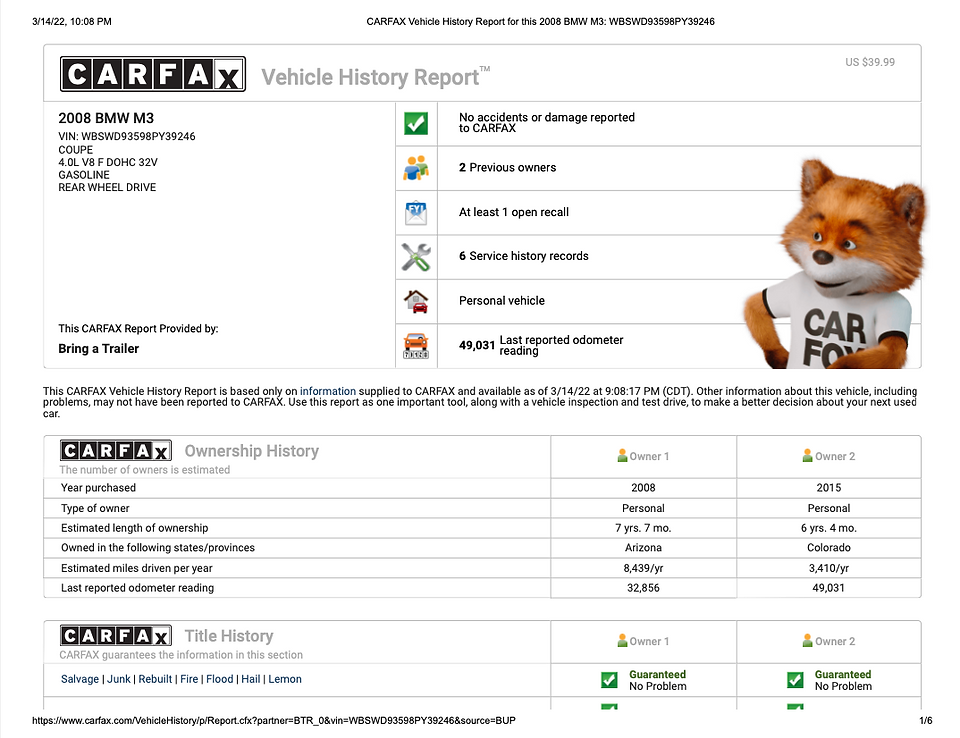Click the 'Arizona' state cell
The width and height of the screenshot is (960, 738).
(643, 548)
